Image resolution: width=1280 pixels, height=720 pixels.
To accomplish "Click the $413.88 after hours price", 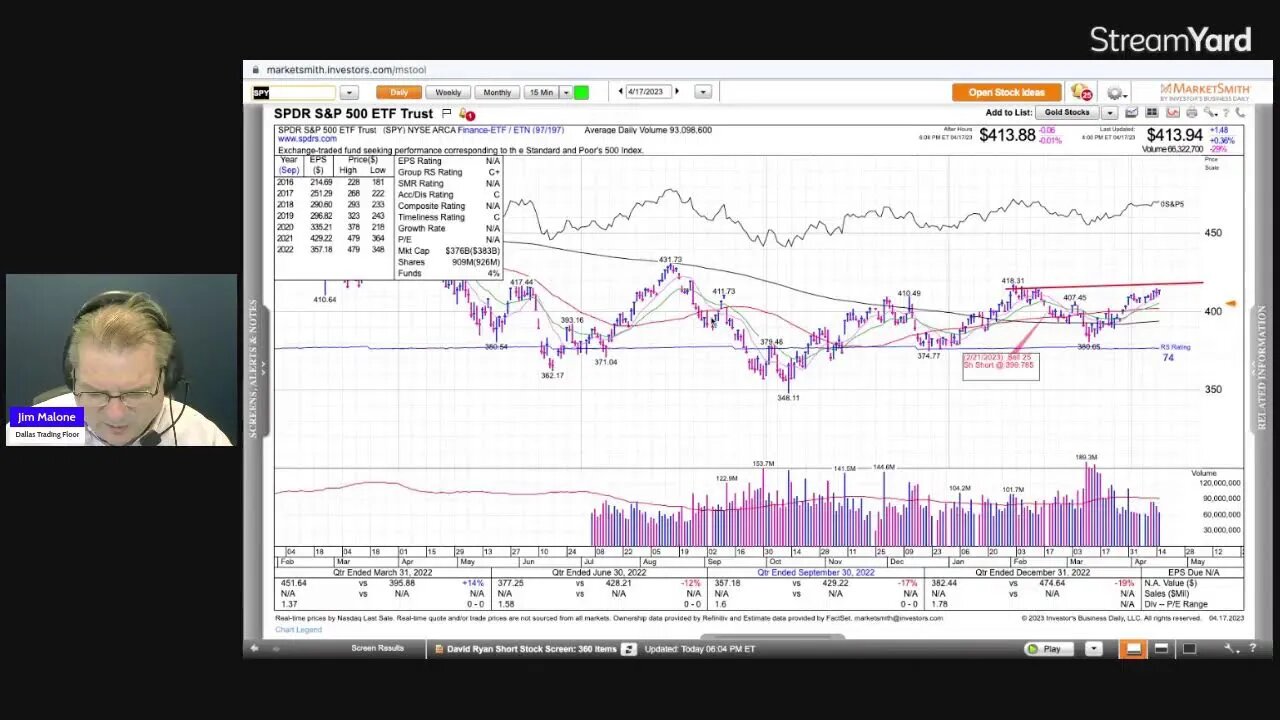I will pyautogui.click(x=1007, y=135).
